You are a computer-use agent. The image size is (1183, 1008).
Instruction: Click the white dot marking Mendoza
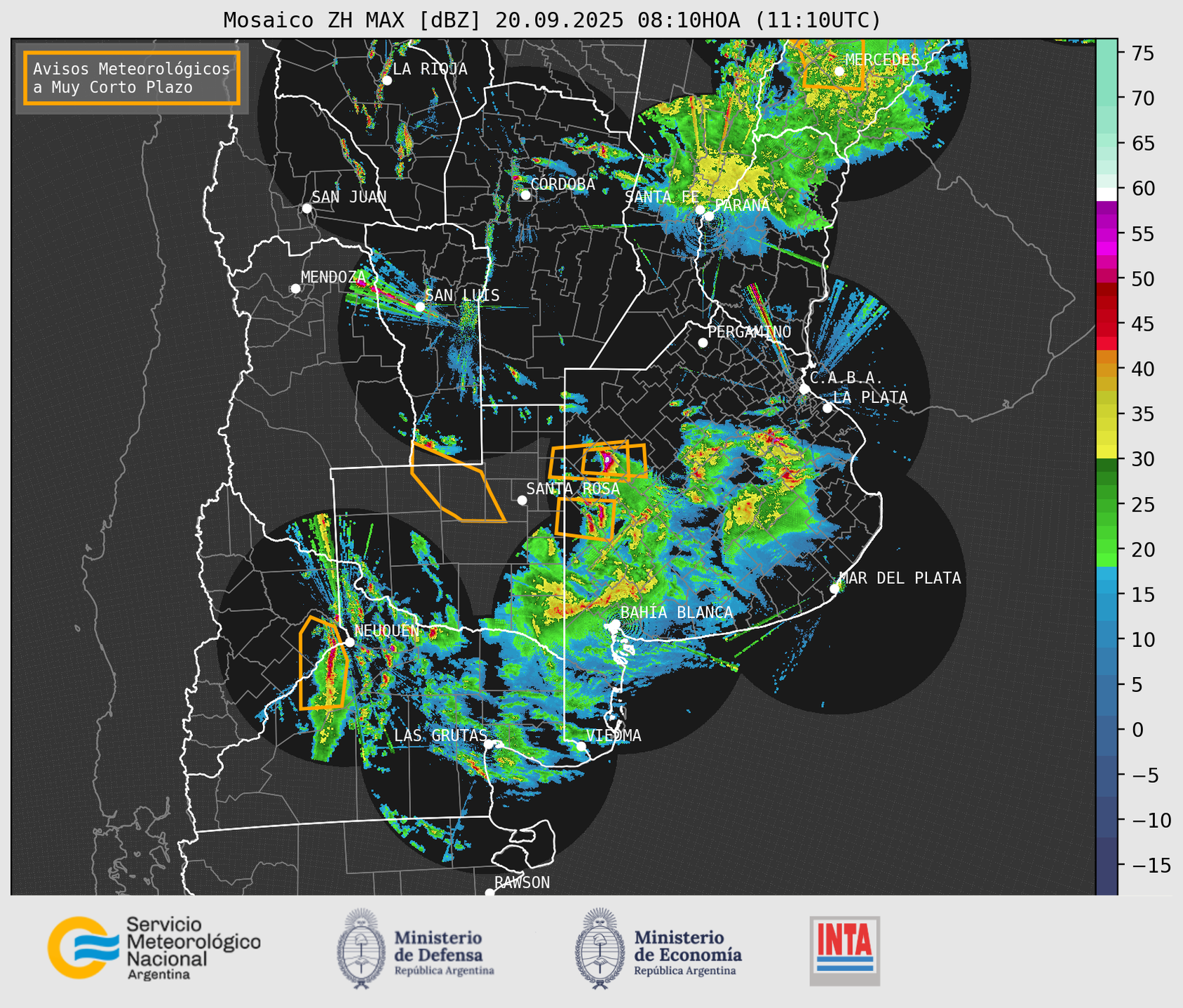click(x=295, y=289)
